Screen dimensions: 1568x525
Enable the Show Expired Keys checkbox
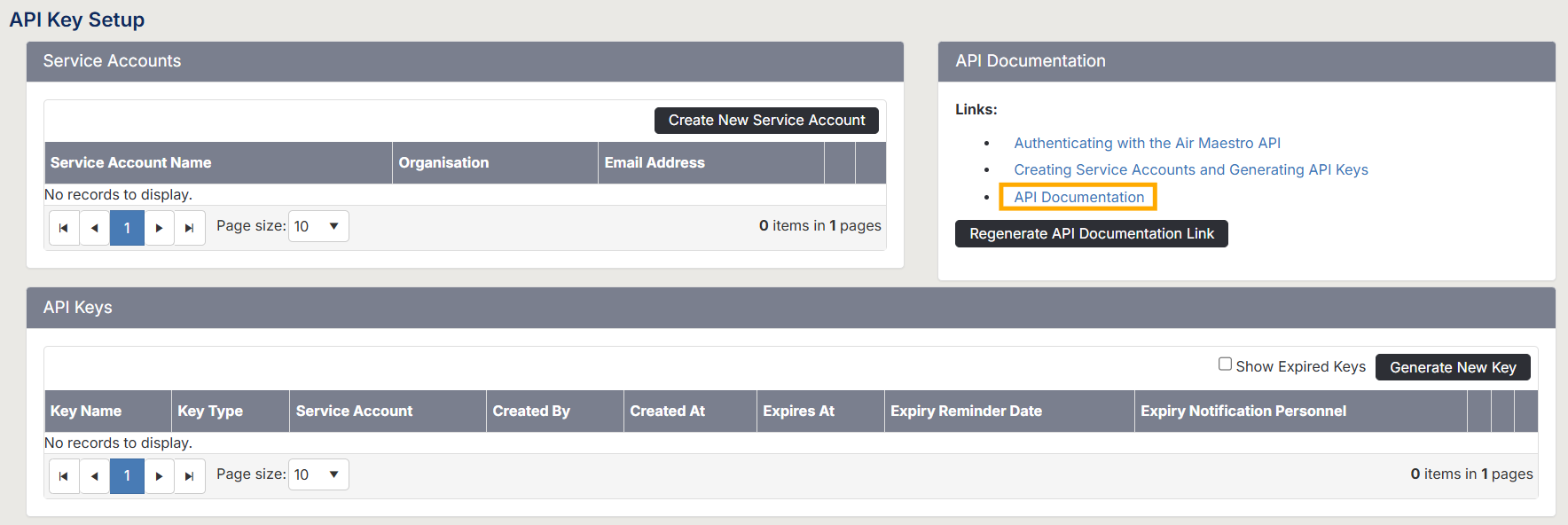[1225, 364]
